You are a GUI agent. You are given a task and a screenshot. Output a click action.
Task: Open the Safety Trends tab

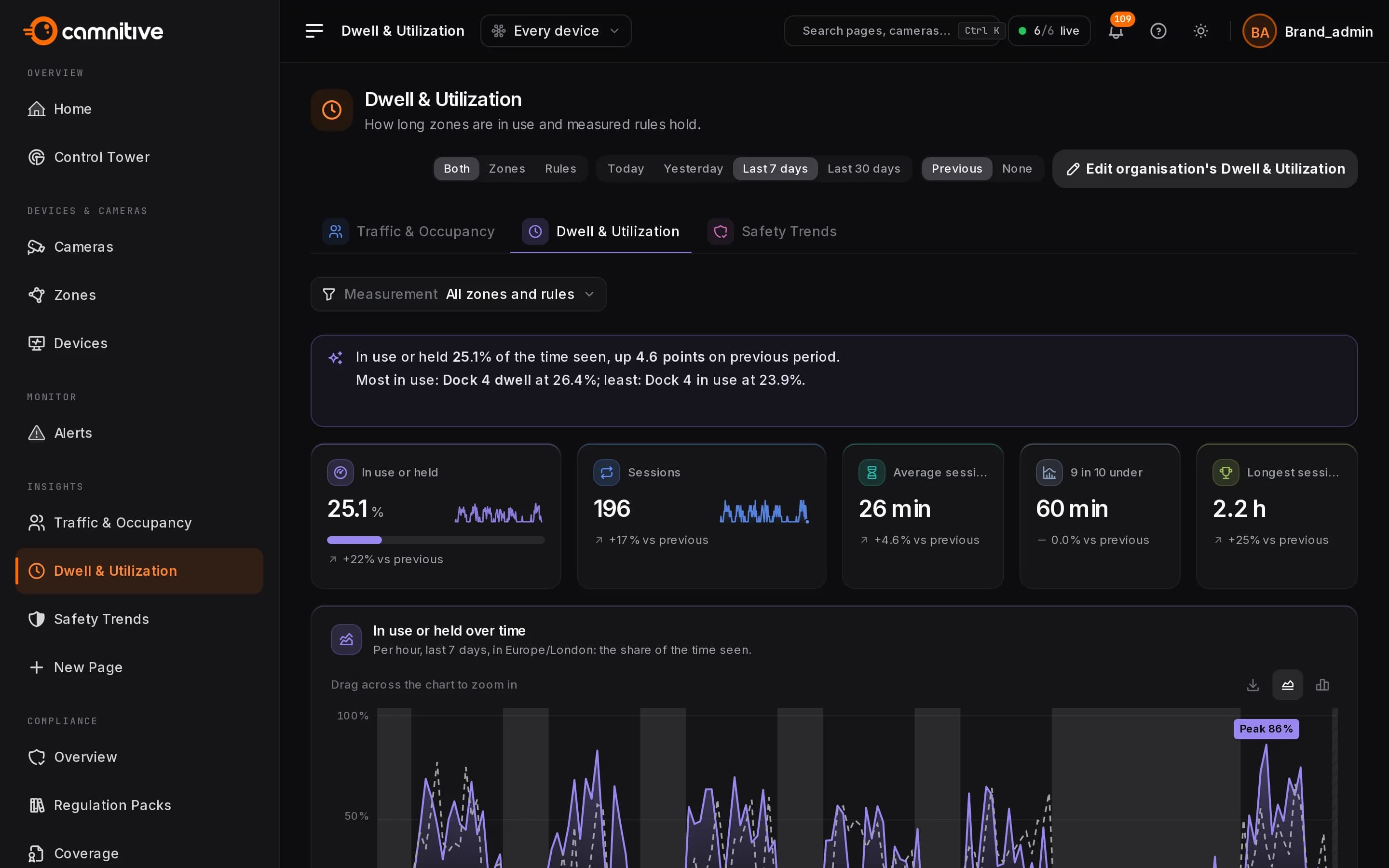[x=772, y=231]
